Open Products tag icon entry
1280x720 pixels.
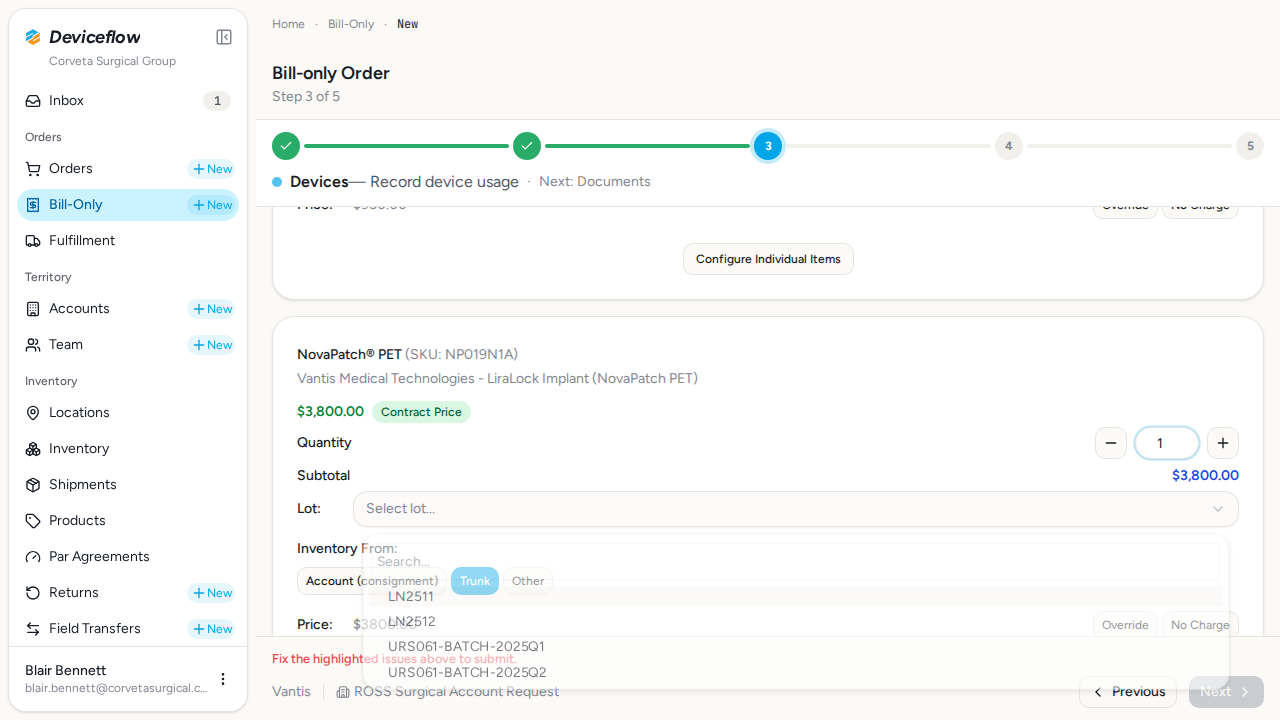(x=128, y=521)
